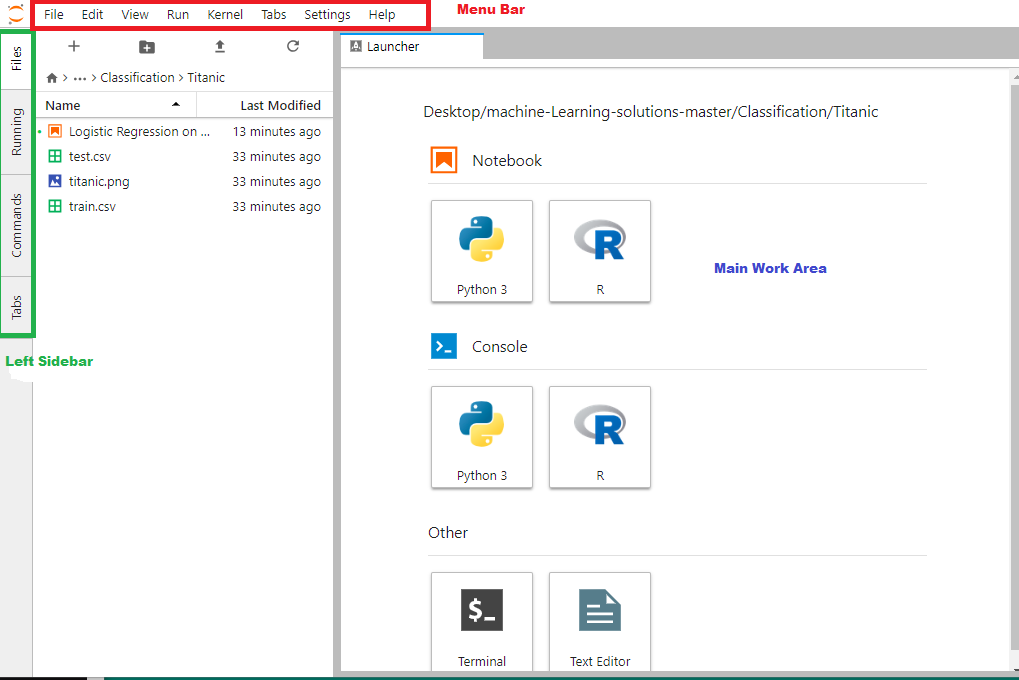Sort files by Last Modified
The width and height of the screenshot is (1019, 680).
pos(280,105)
